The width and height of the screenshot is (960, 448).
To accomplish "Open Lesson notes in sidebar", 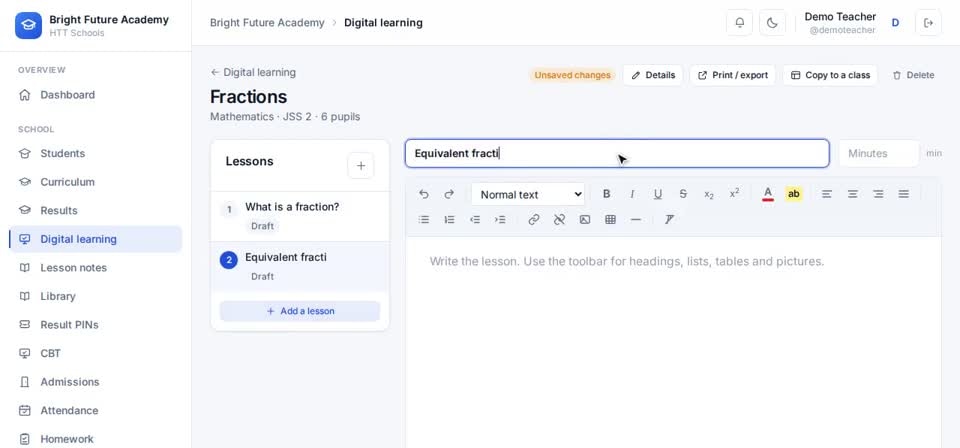I will (96, 267).
